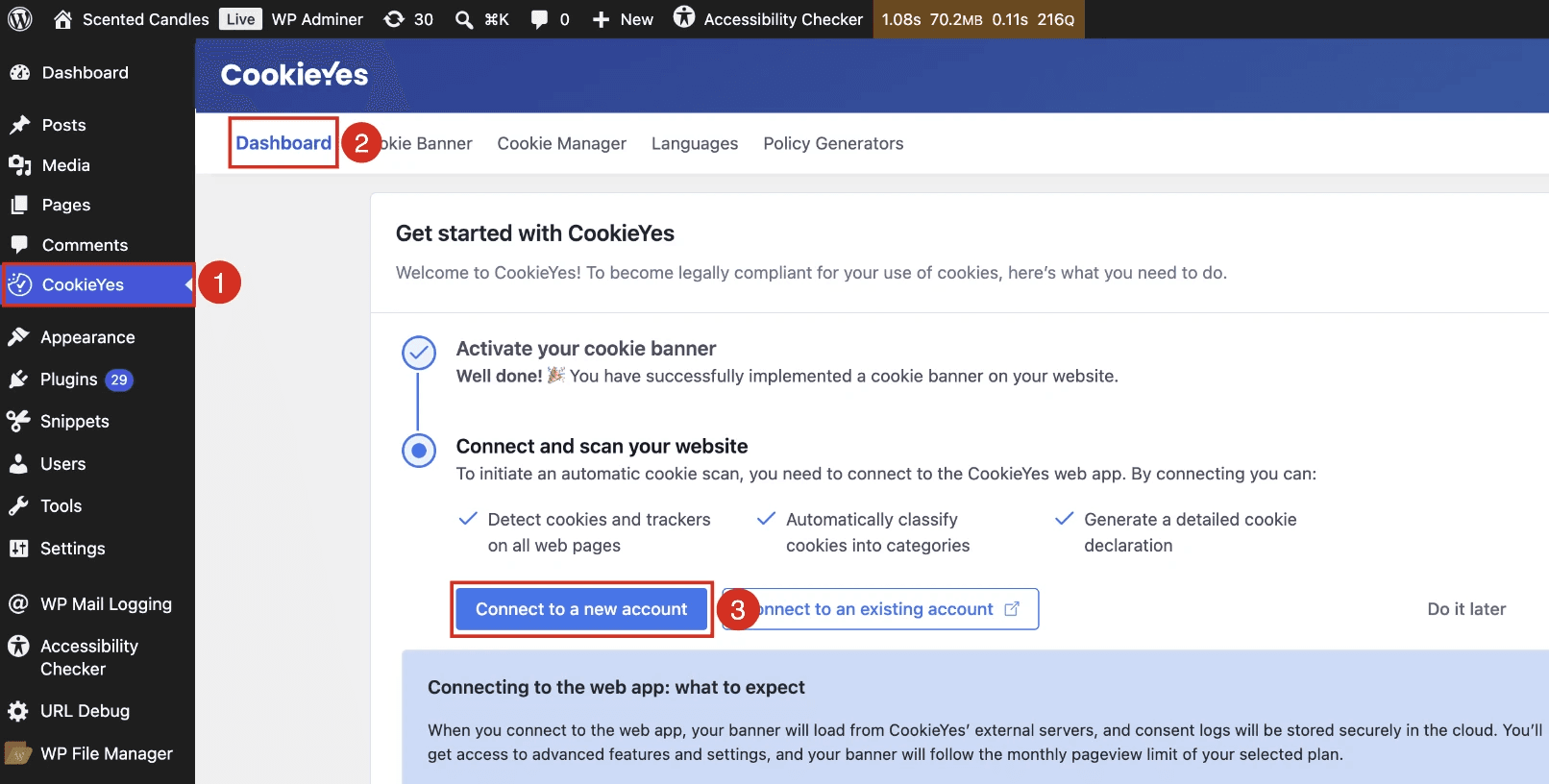The width and height of the screenshot is (1549, 784).
Task: Click the Connect and scan your website heading
Action: (602, 446)
